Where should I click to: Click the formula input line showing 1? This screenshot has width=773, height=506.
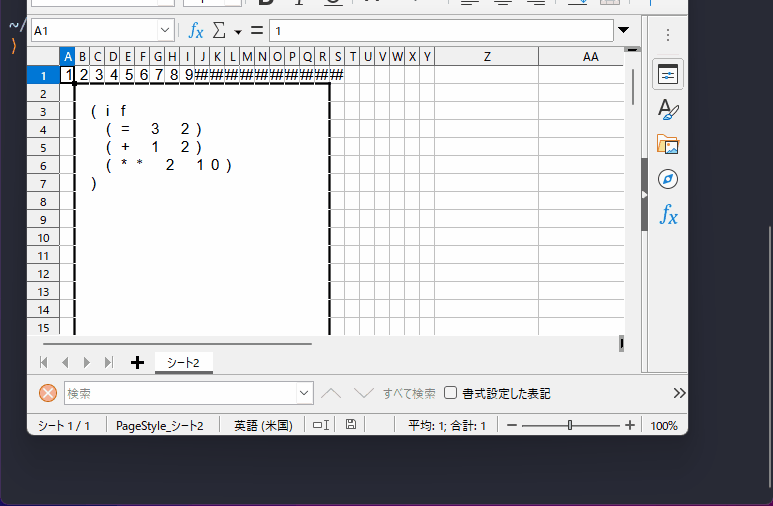(x=441, y=31)
